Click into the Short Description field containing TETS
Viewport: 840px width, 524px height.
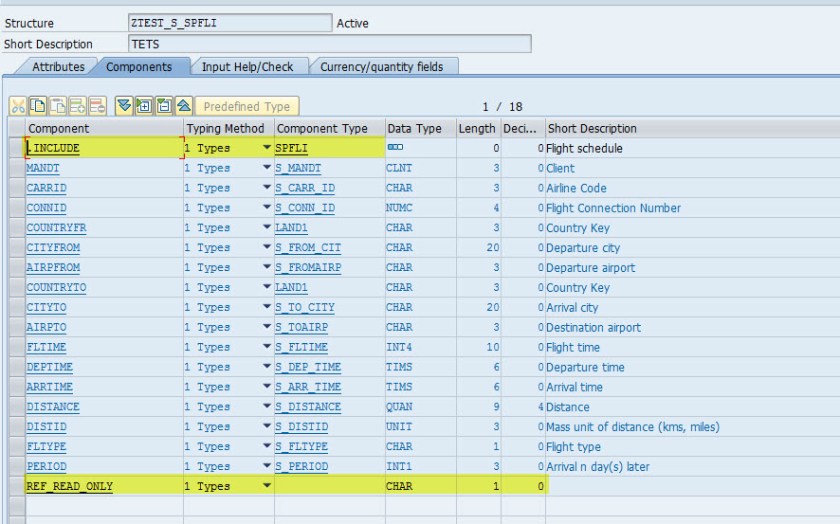pos(328,44)
